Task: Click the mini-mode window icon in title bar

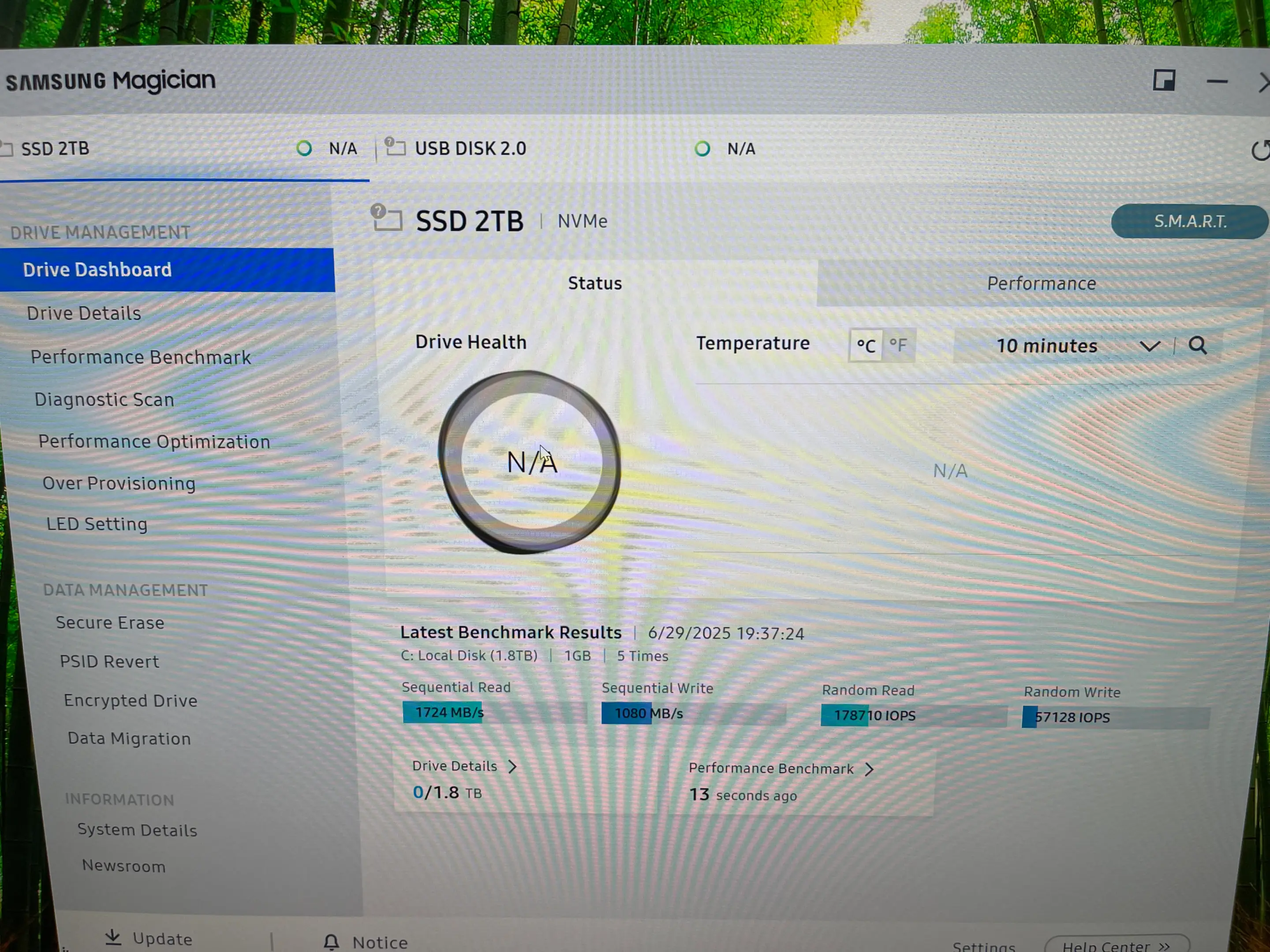Action: point(1164,80)
